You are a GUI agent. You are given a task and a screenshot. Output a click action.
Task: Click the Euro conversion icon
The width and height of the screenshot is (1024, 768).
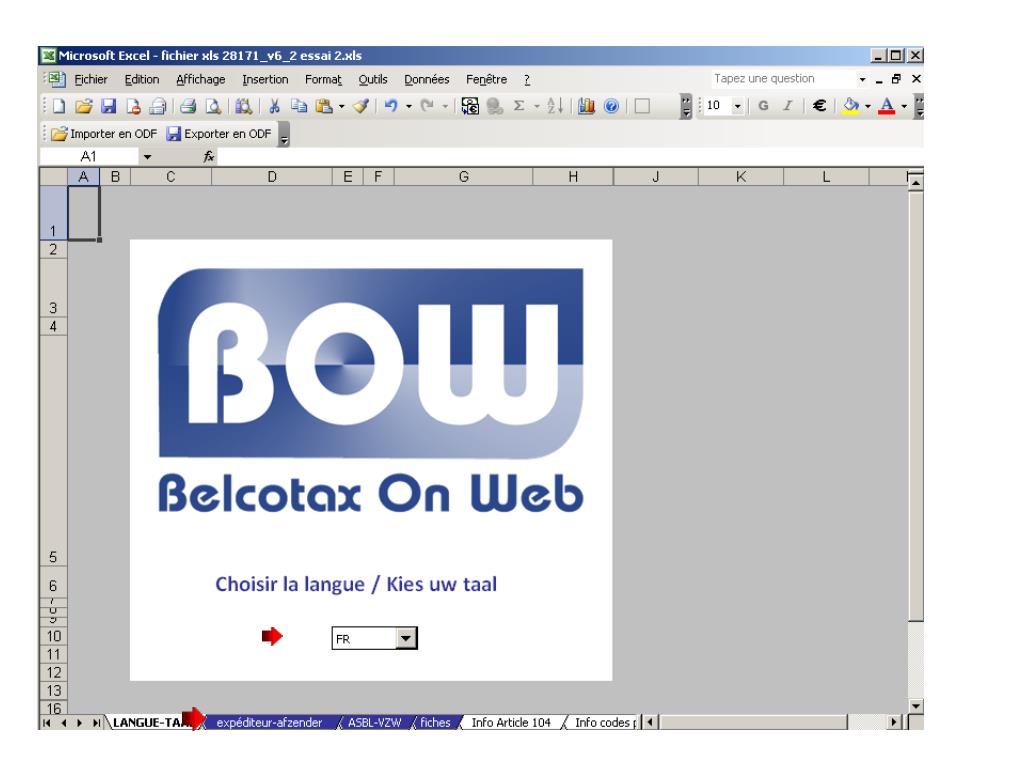470,106
